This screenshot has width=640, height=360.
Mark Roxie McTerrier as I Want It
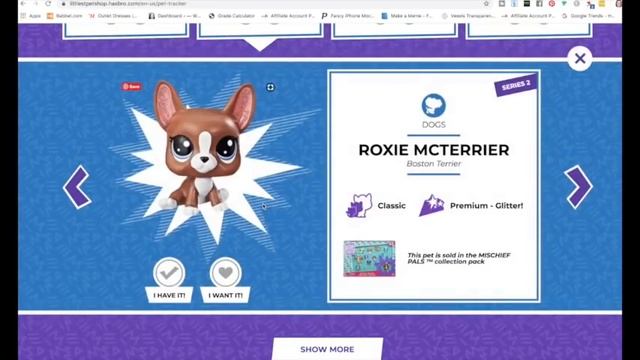pos(225,280)
